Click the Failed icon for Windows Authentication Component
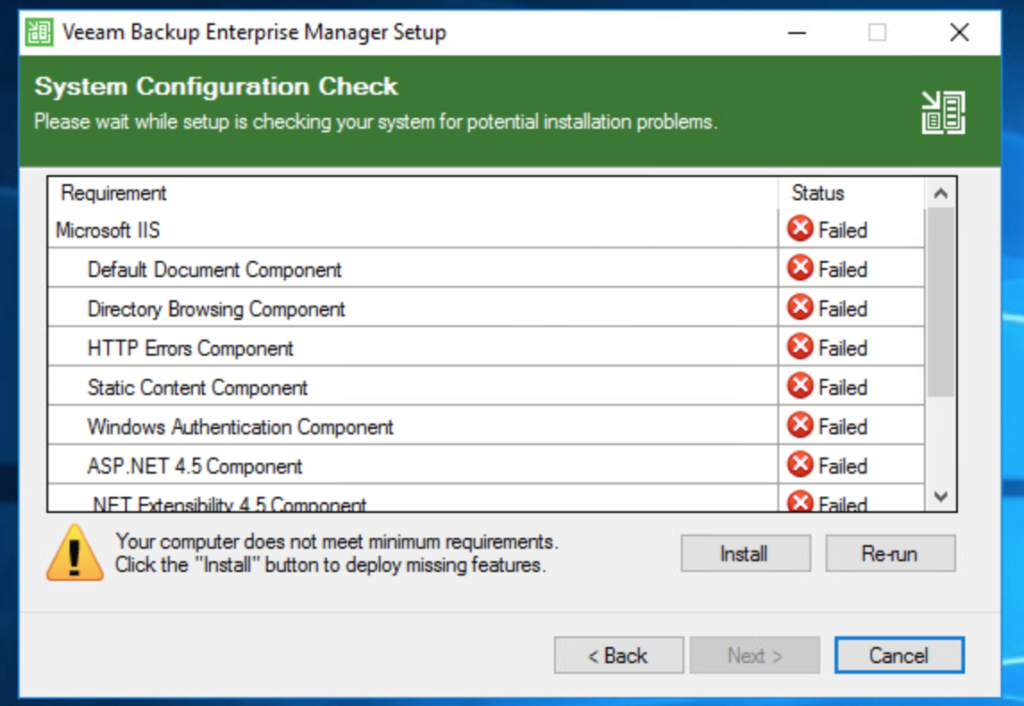 [x=800, y=426]
